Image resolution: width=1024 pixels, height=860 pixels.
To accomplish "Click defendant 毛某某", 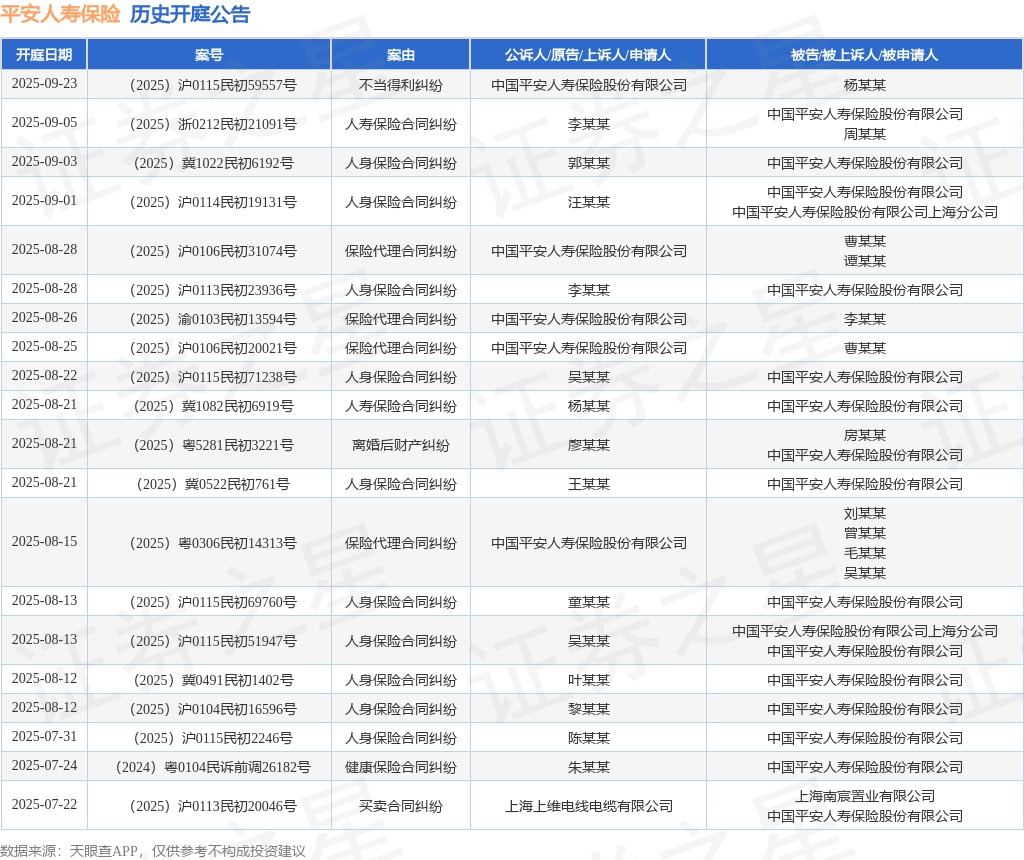I will click(865, 553).
